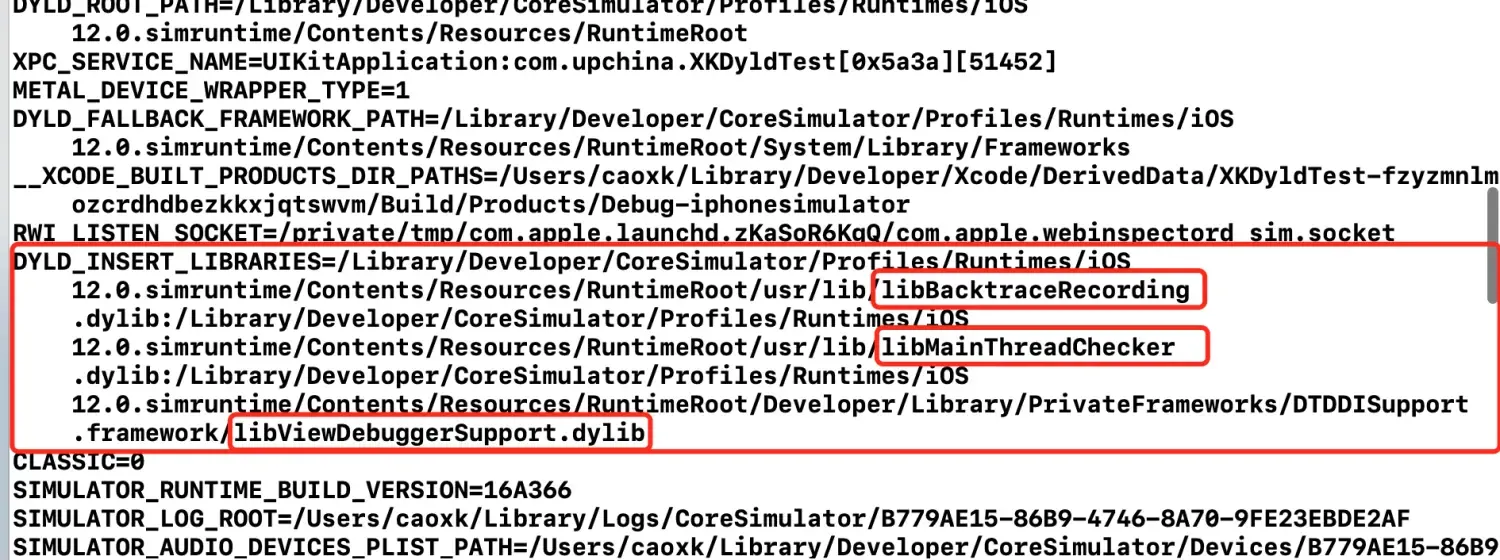Click the highlighted libBacktraceRecording text

click(x=1036, y=291)
